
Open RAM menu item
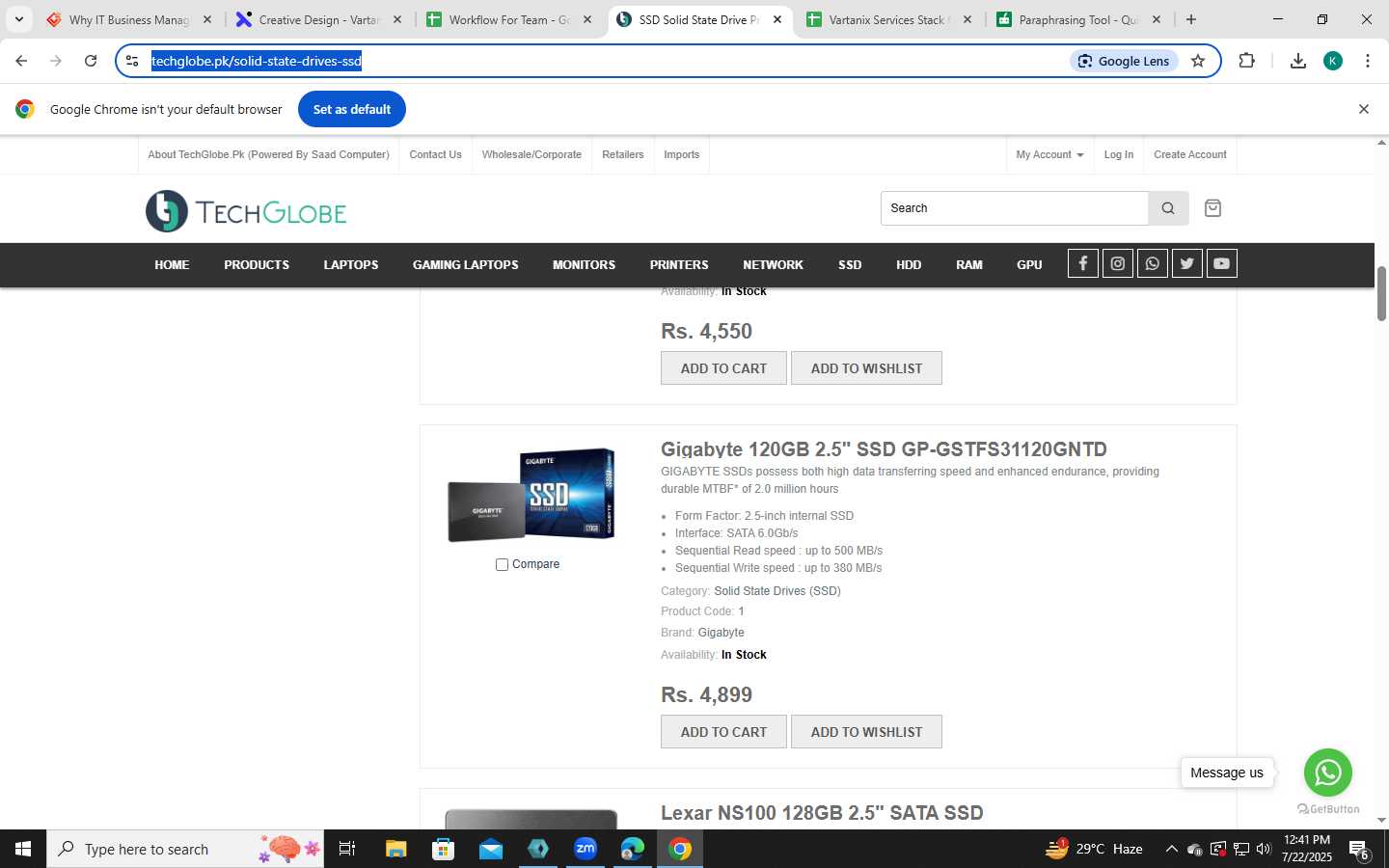click(969, 264)
